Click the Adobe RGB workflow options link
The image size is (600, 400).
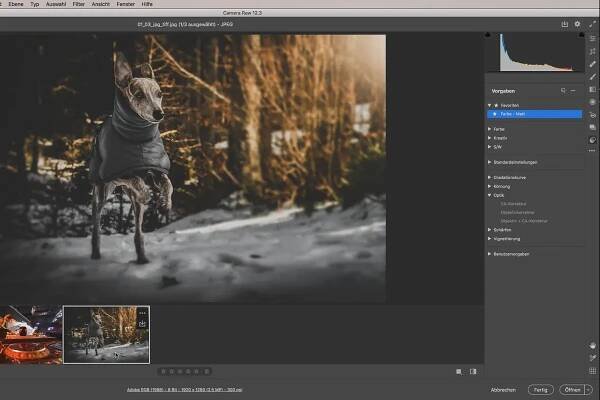[x=184, y=389]
